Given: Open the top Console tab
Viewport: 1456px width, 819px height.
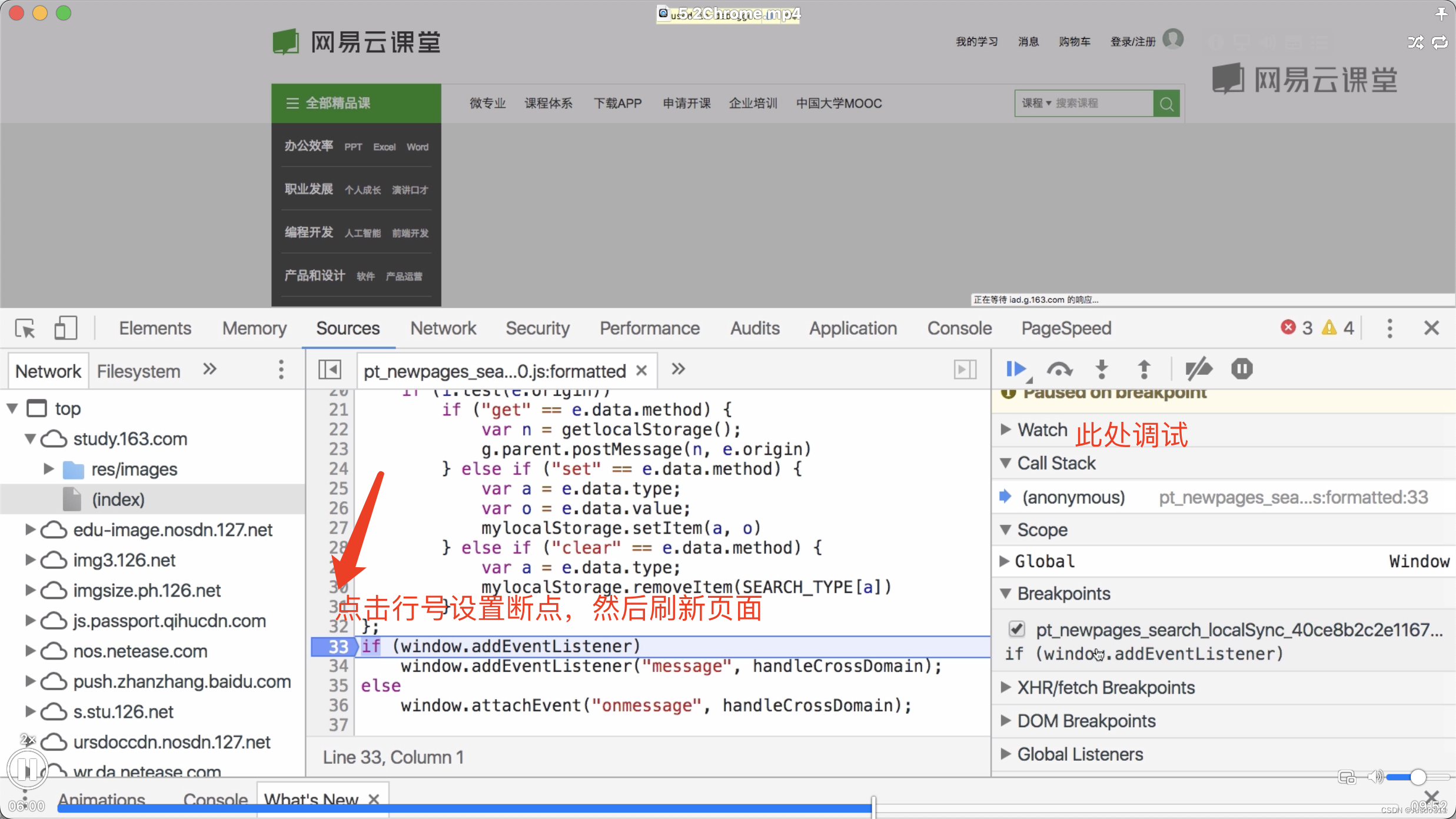Looking at the screenshot, I should pyautogui.click(x=959, y=328).
